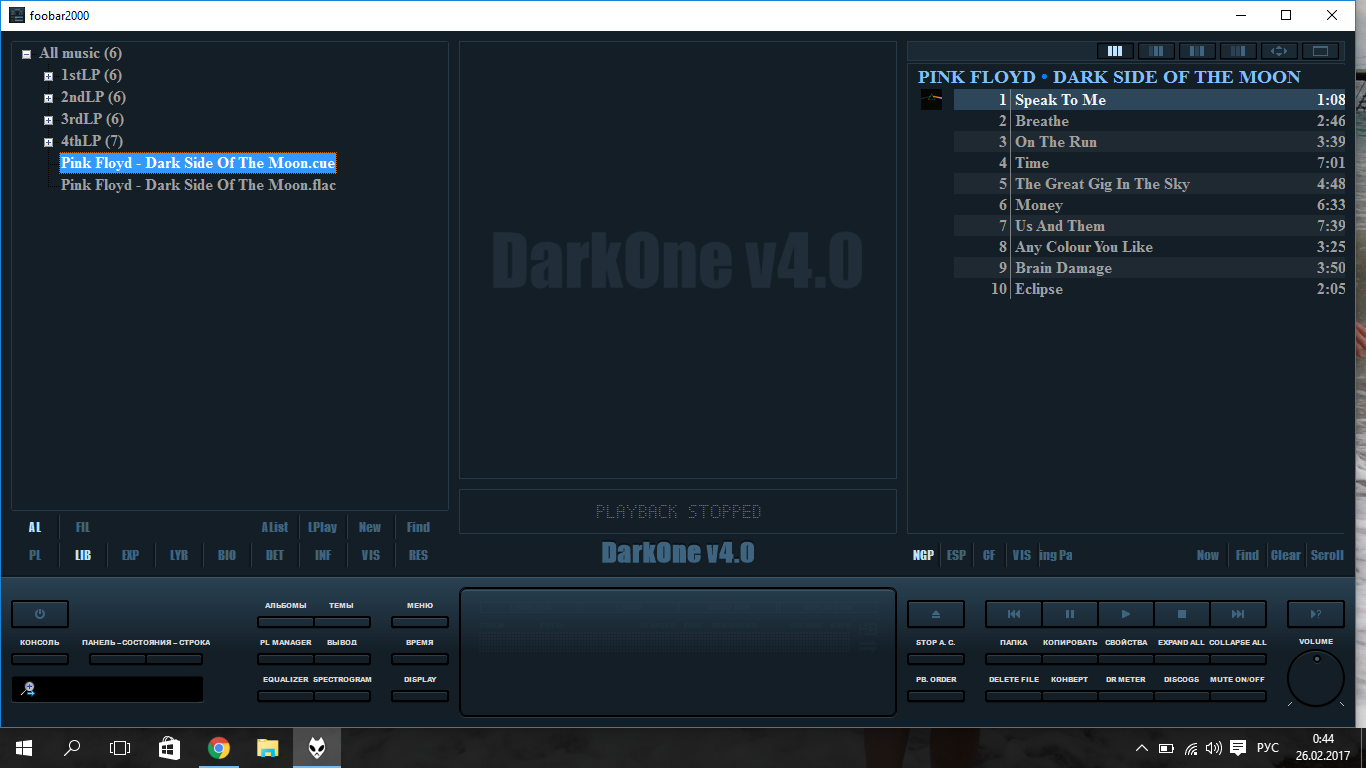Open the Action Center notification icon

pos(1238,748)
